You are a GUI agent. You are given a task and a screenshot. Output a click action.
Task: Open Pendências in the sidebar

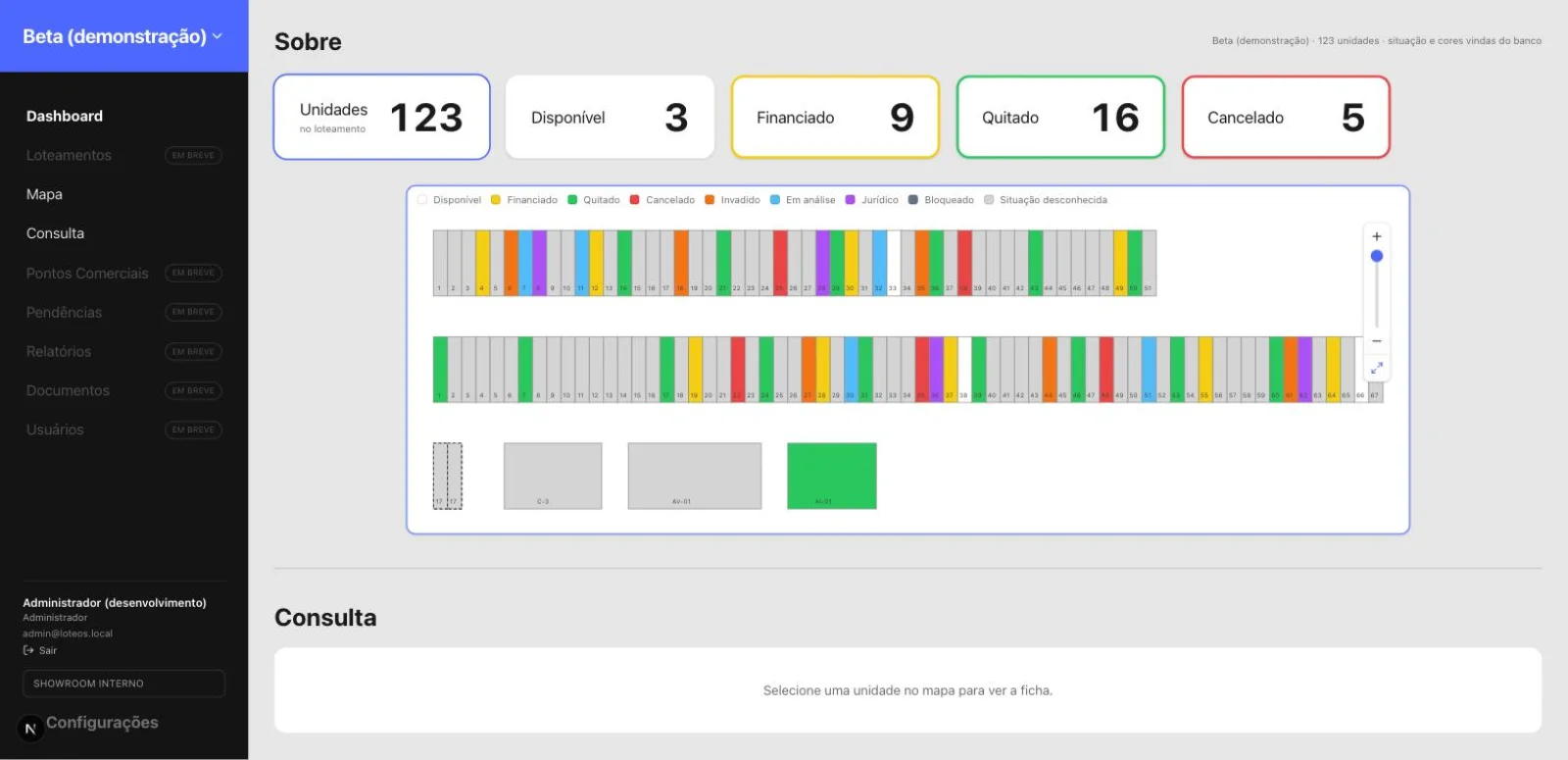coord(64,312)
